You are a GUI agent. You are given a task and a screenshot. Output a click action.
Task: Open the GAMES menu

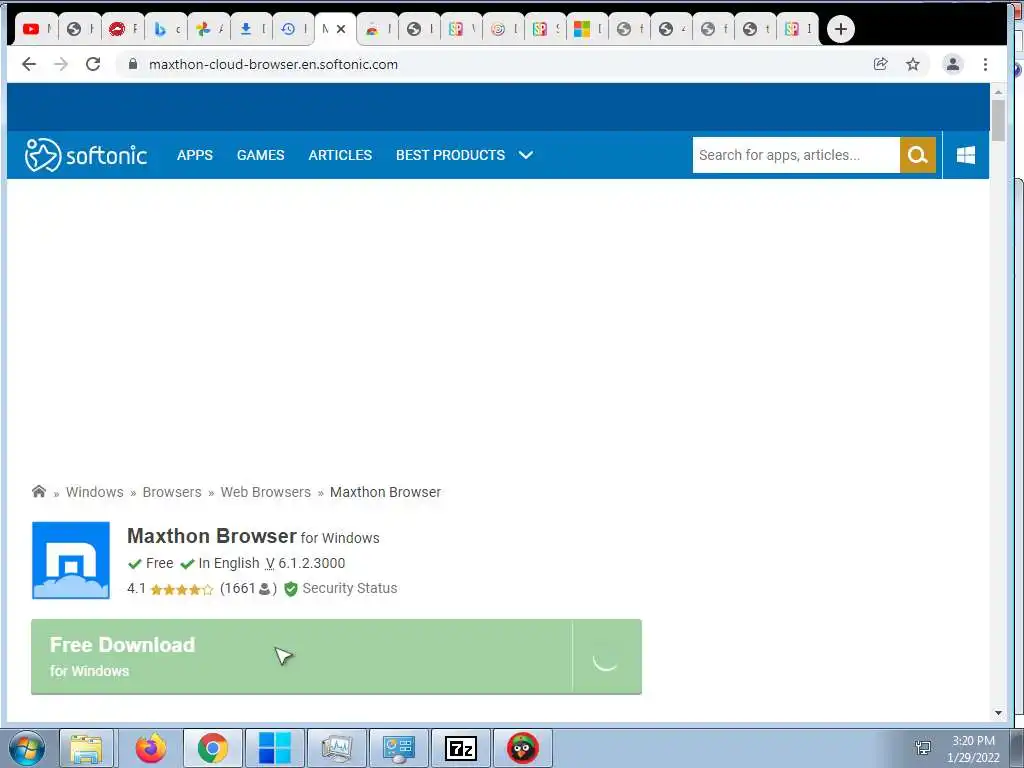261,155
